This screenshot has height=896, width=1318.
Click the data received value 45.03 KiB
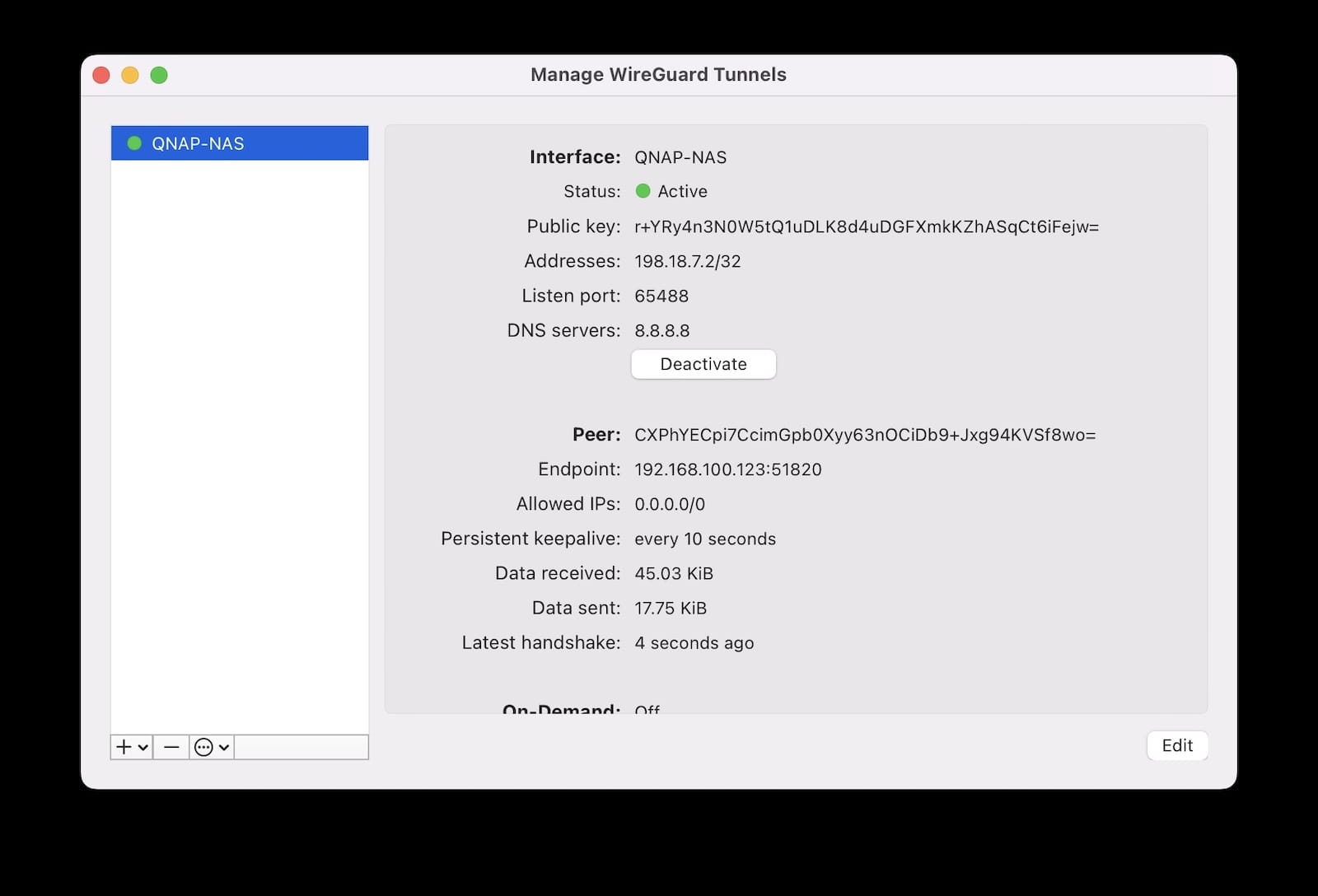674,573
